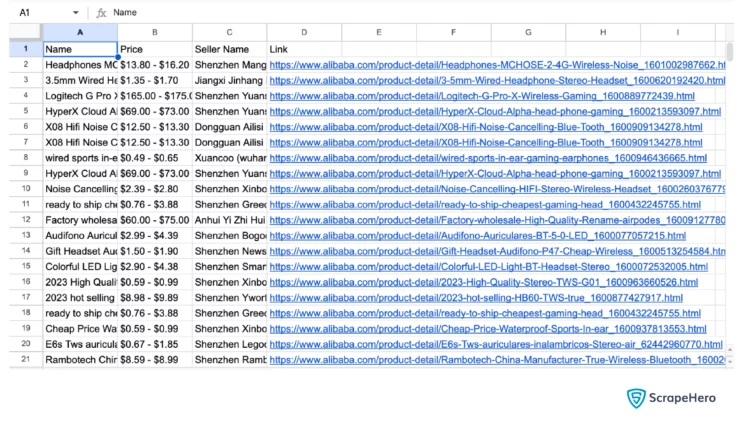744x425 pixels.
Task: Click the Link header cell
Action: point(304,49)
